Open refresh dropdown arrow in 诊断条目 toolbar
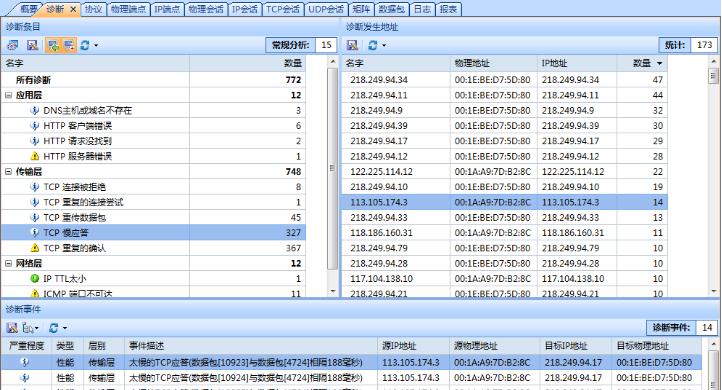The width and height of the screenshot is (722, 390). (96, 45)
